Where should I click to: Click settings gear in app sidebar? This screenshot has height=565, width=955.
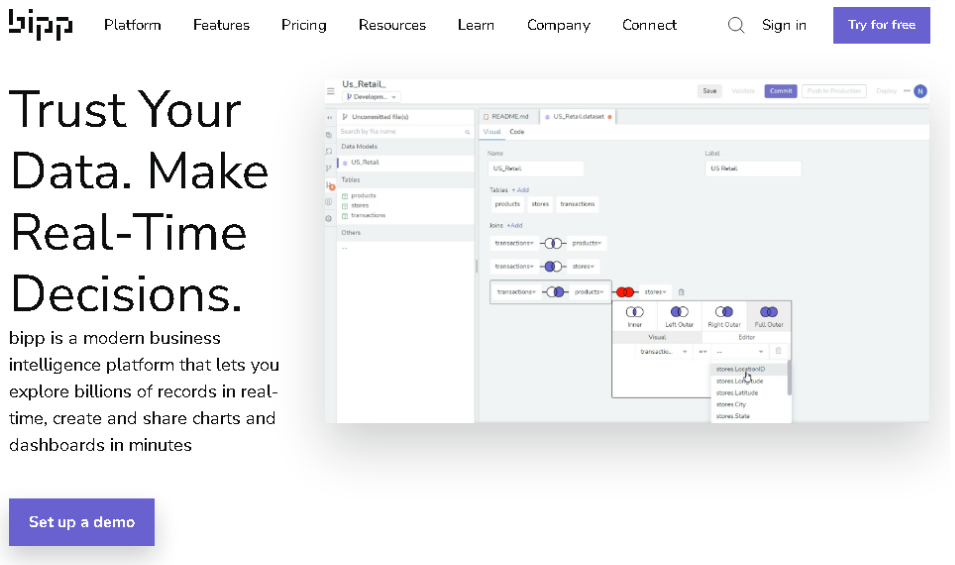329,218
